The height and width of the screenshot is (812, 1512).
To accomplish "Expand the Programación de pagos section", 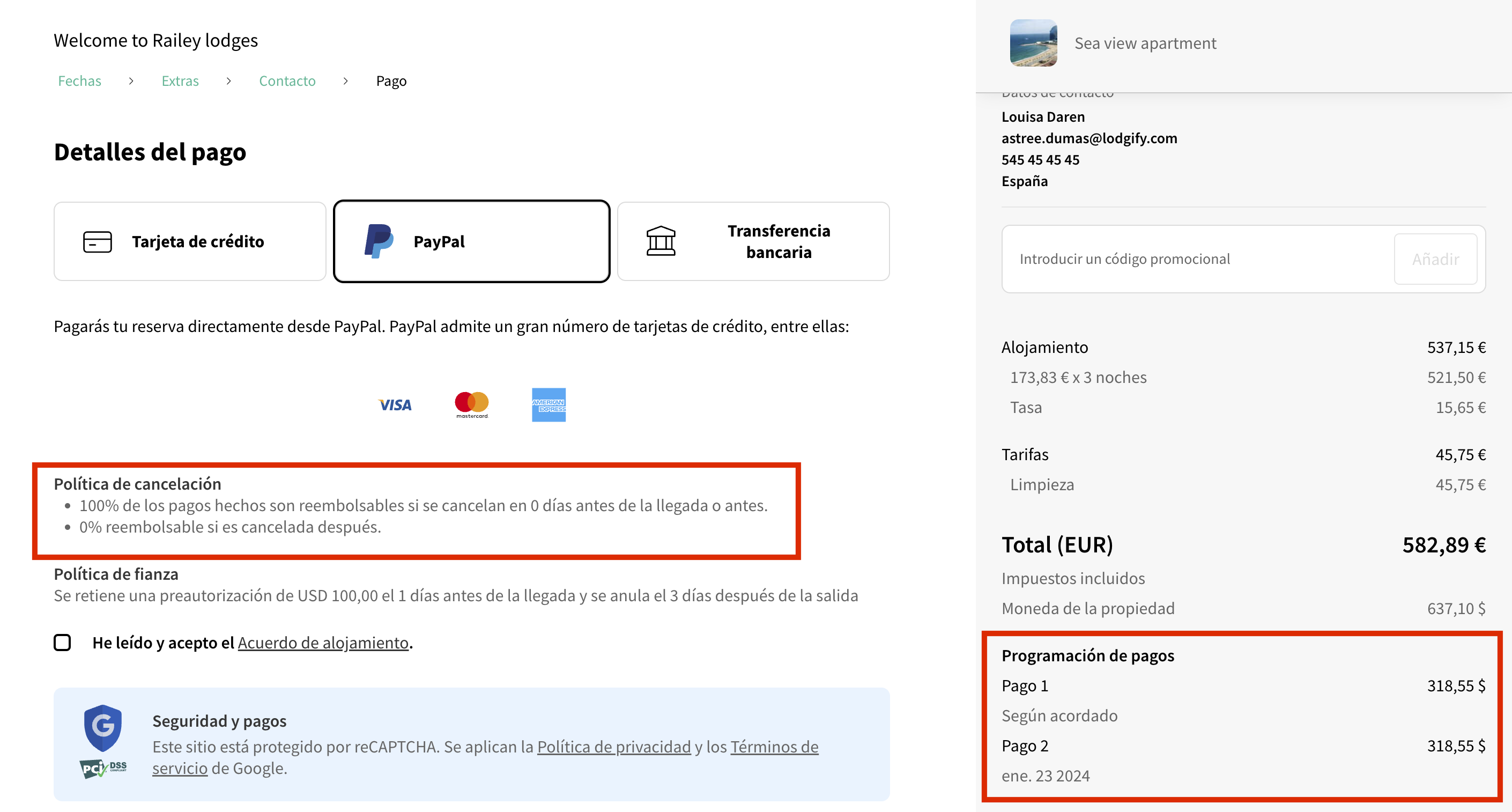I will [1088, 655].
